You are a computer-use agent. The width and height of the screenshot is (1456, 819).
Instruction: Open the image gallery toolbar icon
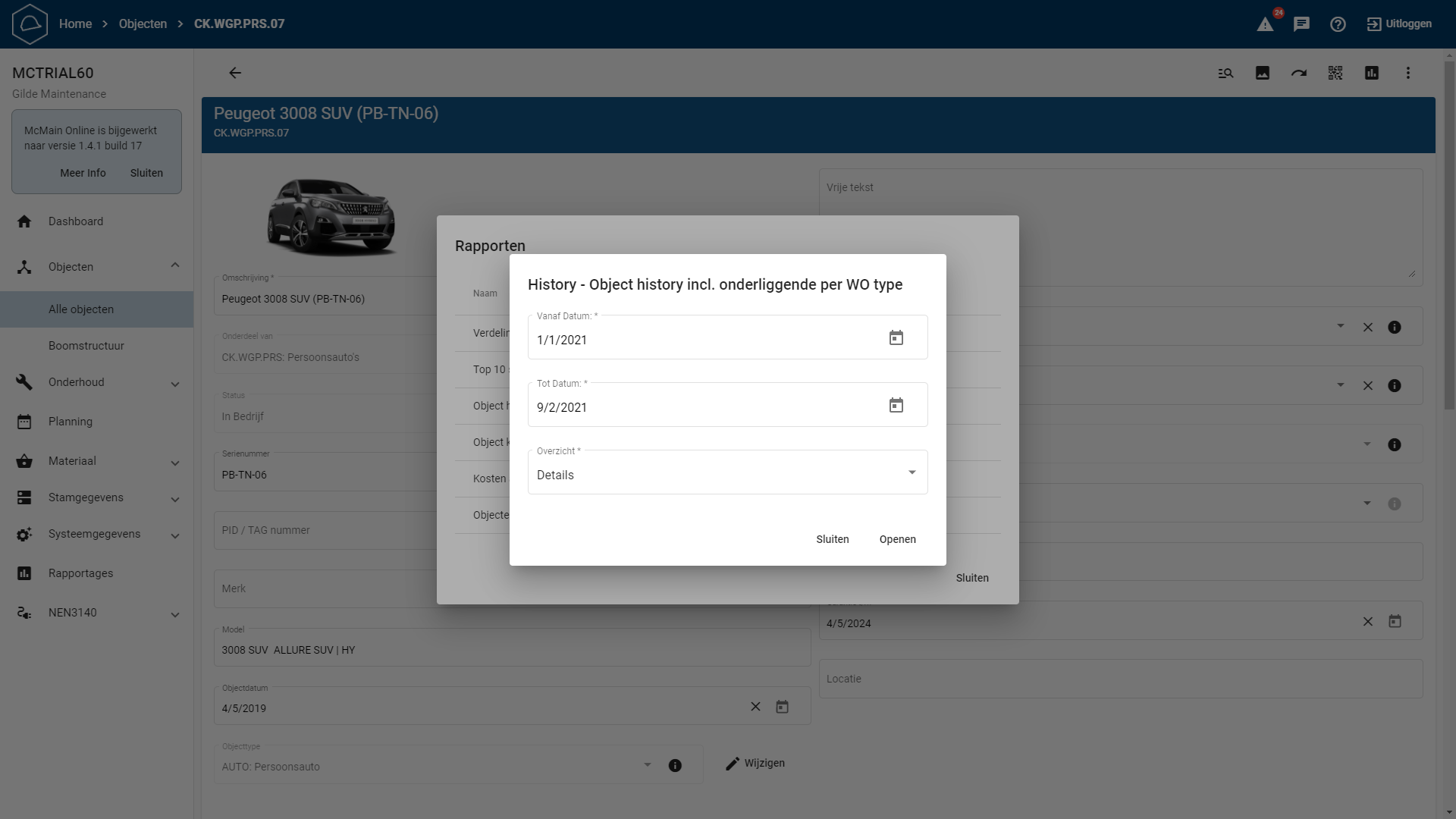pyautogui.click(x=1263, y=73)
